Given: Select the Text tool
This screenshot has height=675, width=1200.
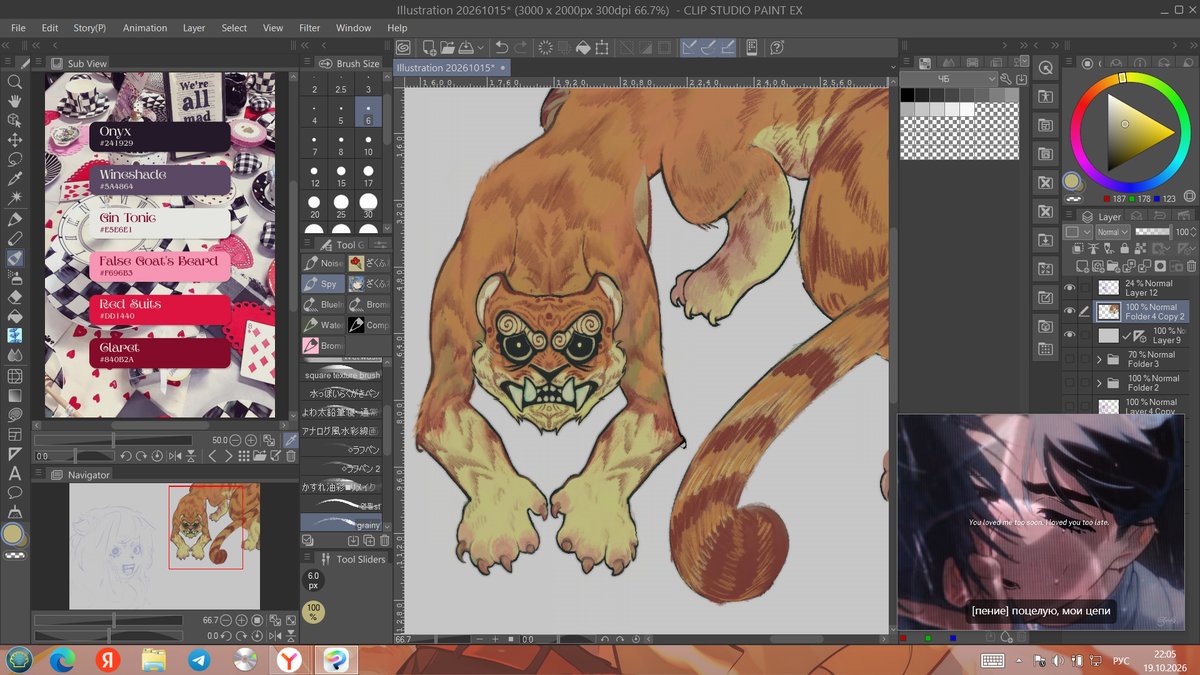Looking at the screenshot, I should [x=15, y=473].
